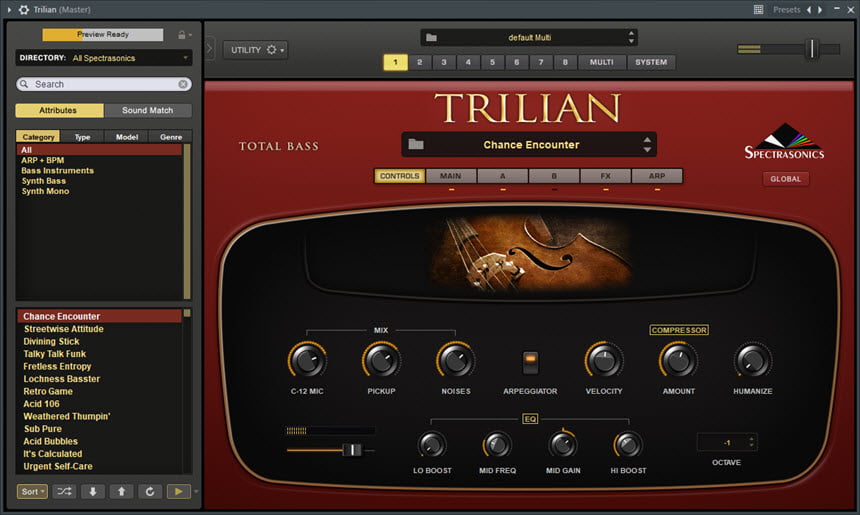Open the ARP tab

click(657, 176)
